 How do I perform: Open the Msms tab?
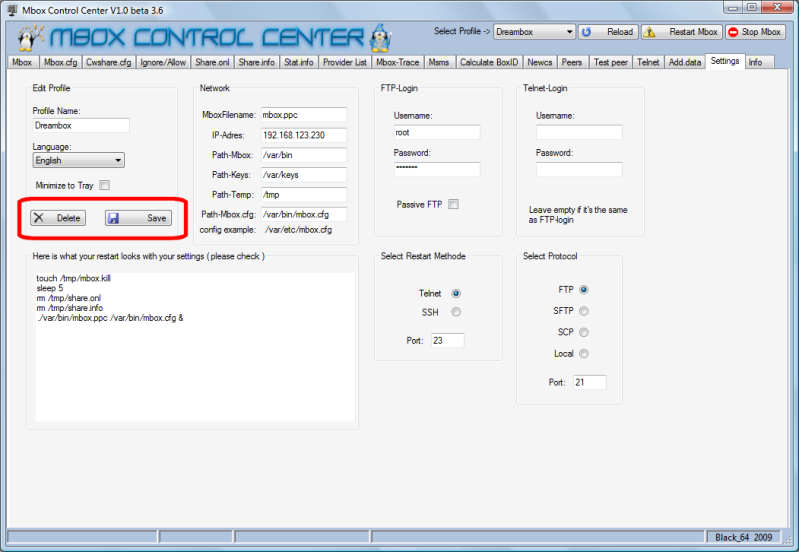coord(439,62)
